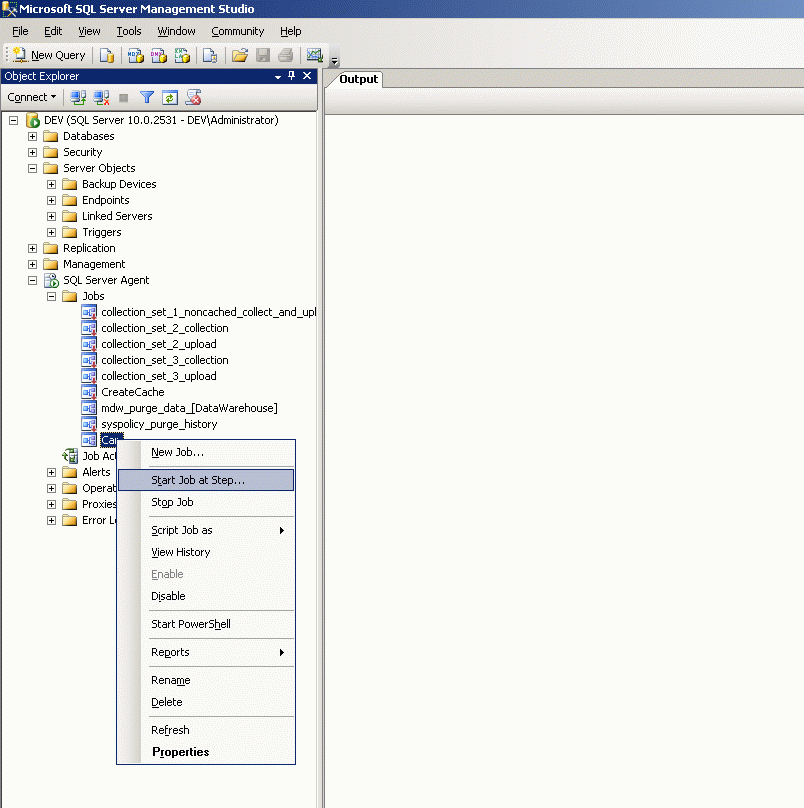Click the New Query toolbar button
This screenshot has width=804, height=808.
point(49,55)
